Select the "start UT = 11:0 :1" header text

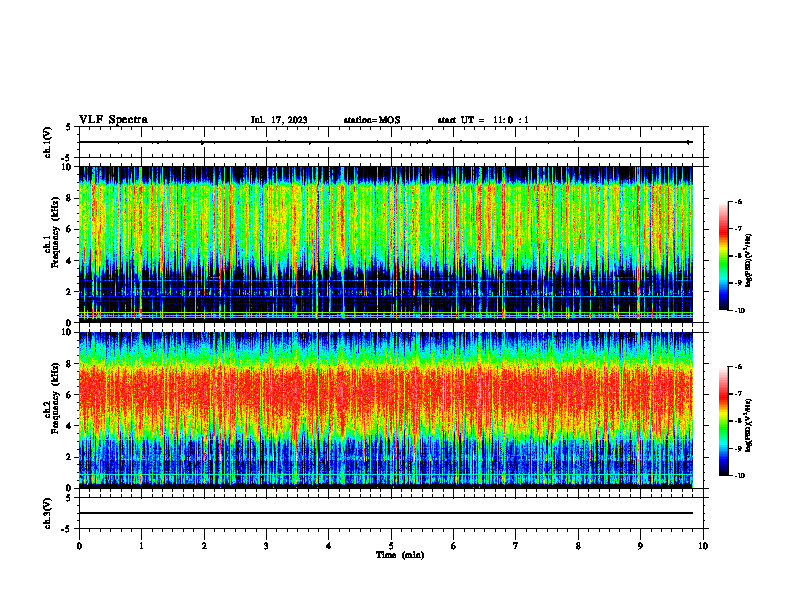[x=483, y=120]
